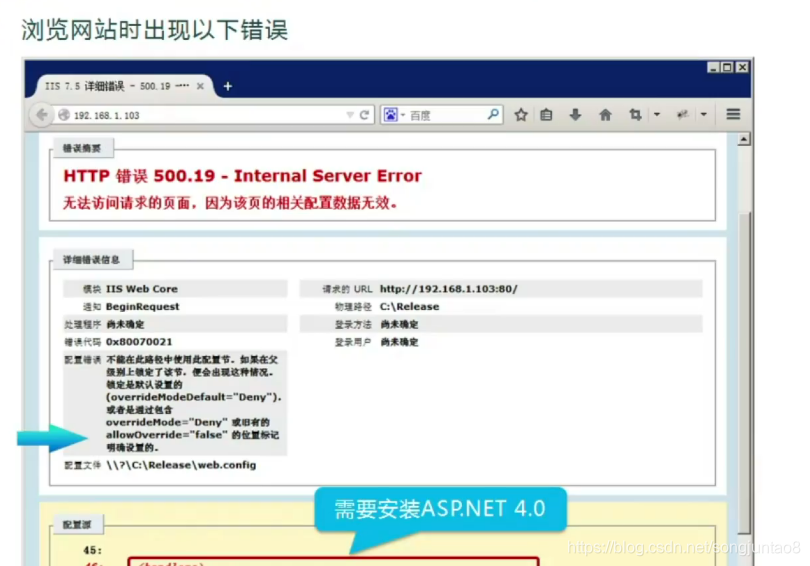
Task: Minimize the browser window
Action: click(713, 67)
